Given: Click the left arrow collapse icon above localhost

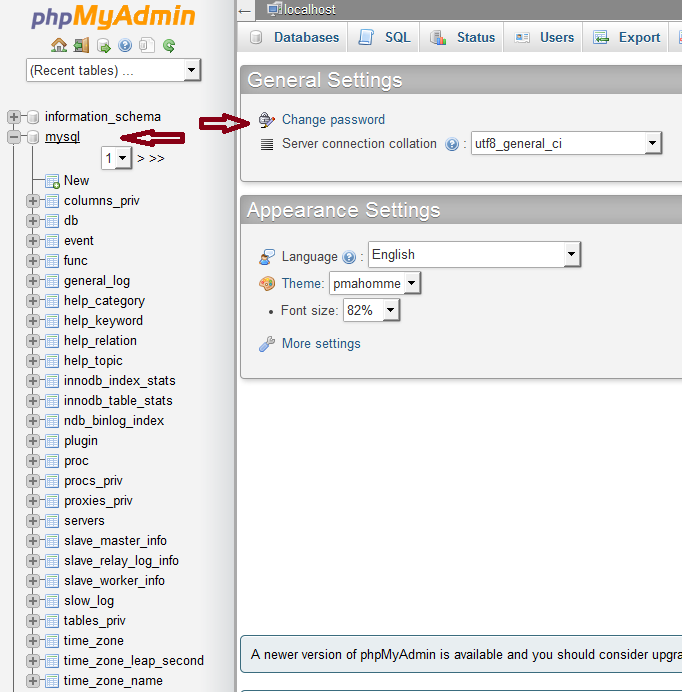Looking at the screenshot, I should (245, 10).
